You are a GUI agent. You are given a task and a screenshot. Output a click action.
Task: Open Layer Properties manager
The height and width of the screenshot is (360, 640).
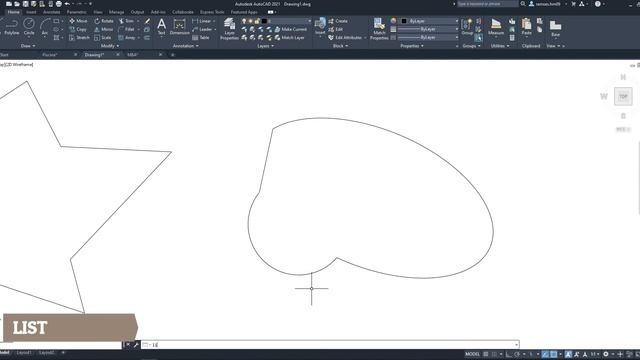pos(229,29)
